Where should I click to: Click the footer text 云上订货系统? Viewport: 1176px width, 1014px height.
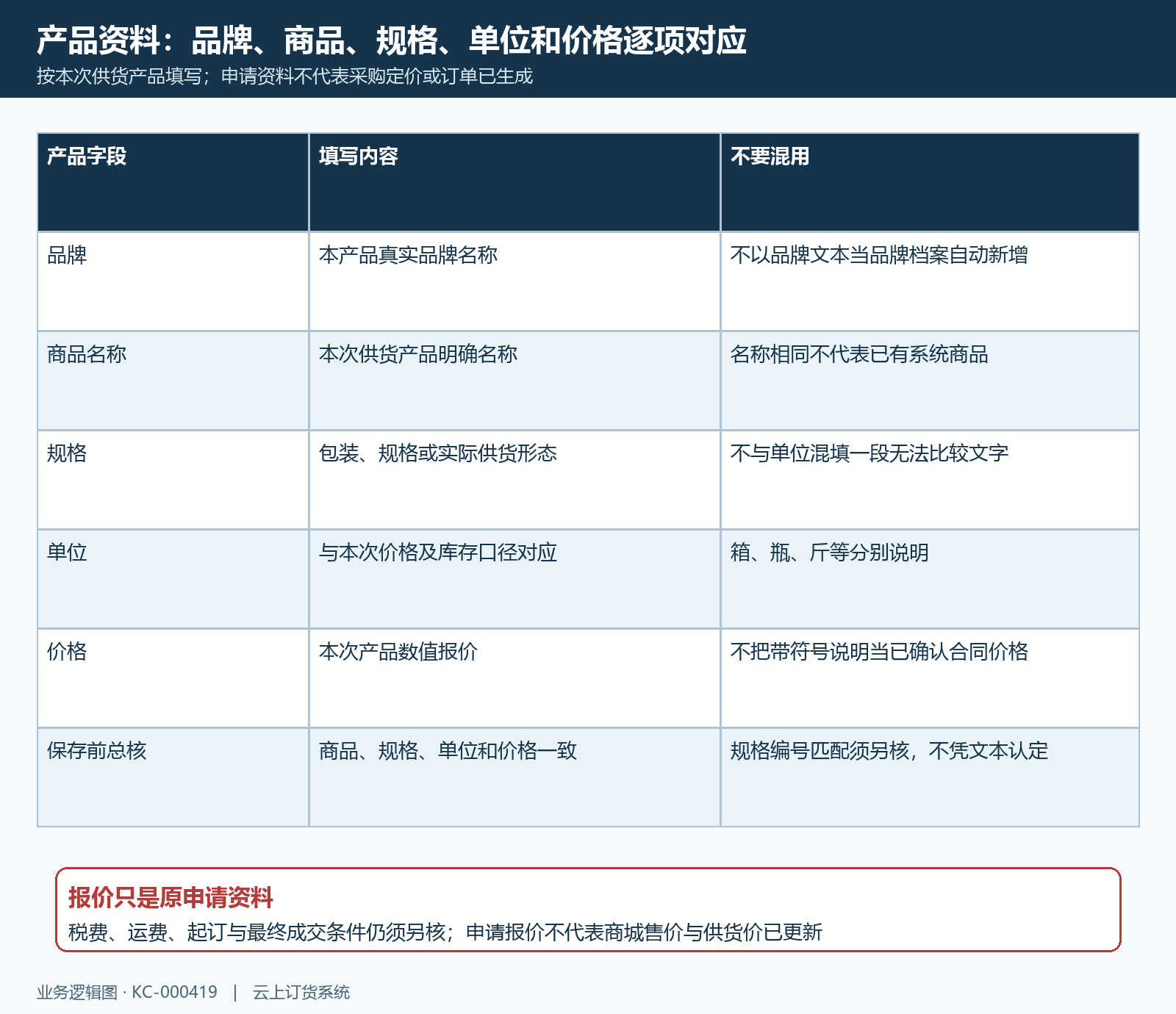click(301, 992)
